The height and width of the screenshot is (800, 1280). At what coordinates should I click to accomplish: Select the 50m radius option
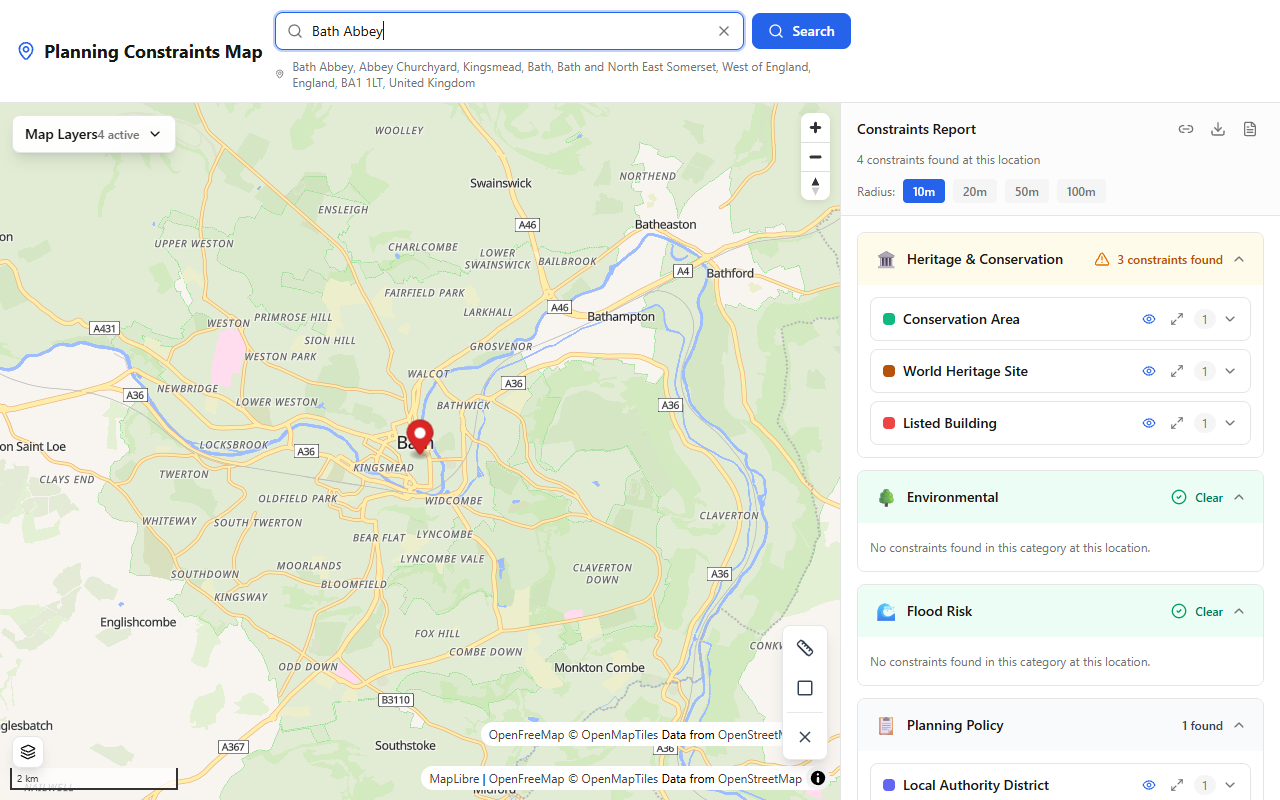click(1027, 192)
